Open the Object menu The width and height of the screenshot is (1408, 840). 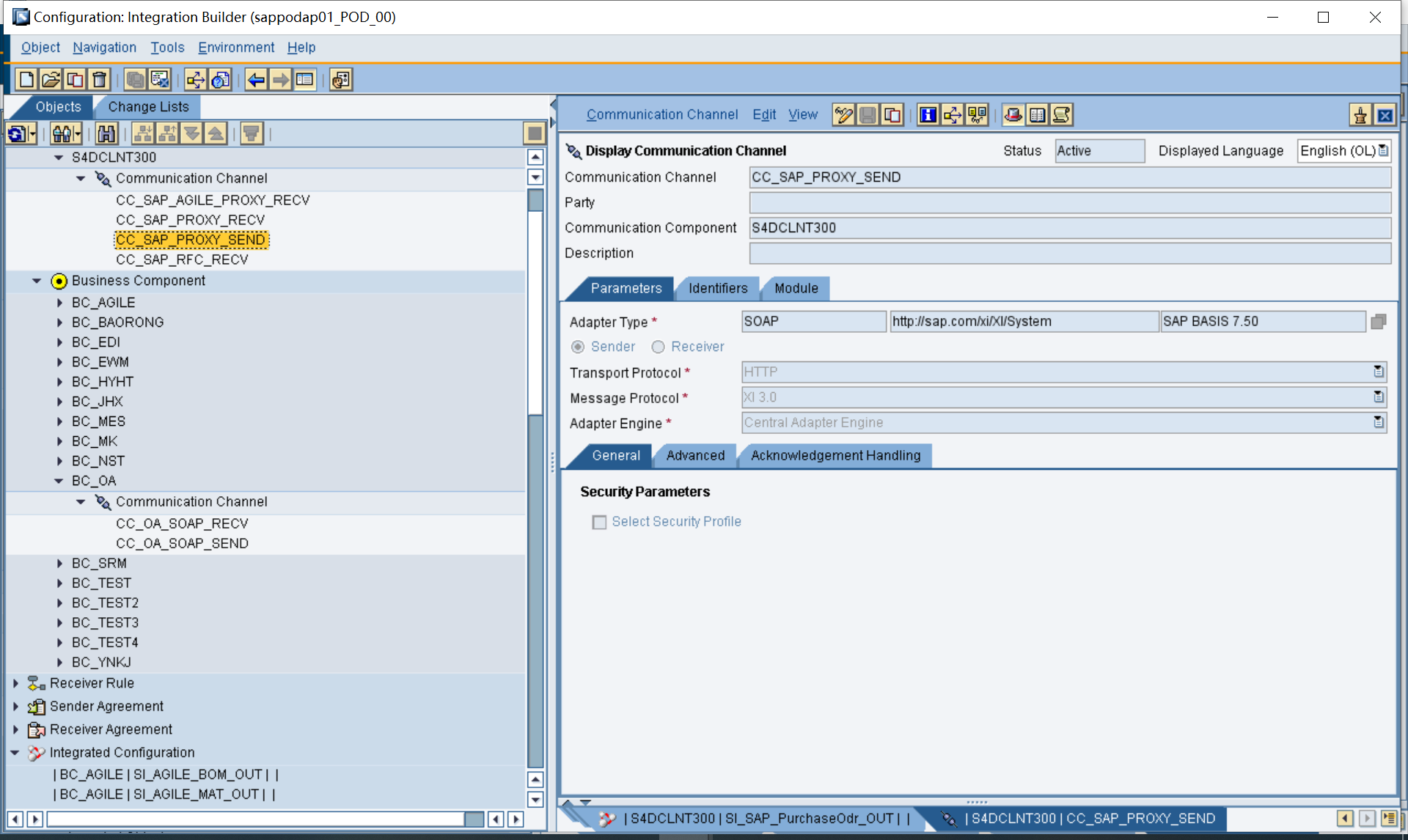(x=40, y=48)
